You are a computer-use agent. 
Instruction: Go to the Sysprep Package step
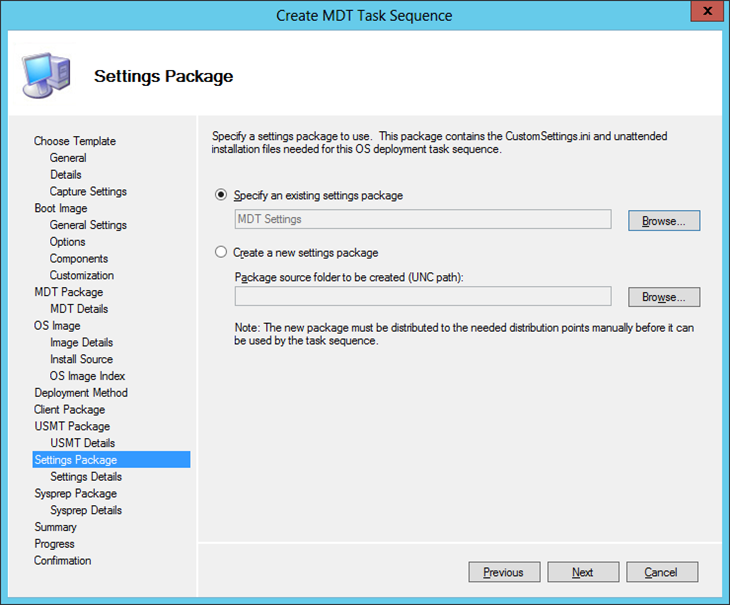point(75,493)
